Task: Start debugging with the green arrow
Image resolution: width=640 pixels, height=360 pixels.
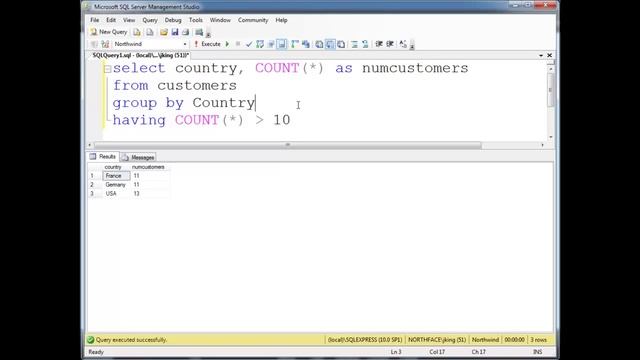Action: 227,44
